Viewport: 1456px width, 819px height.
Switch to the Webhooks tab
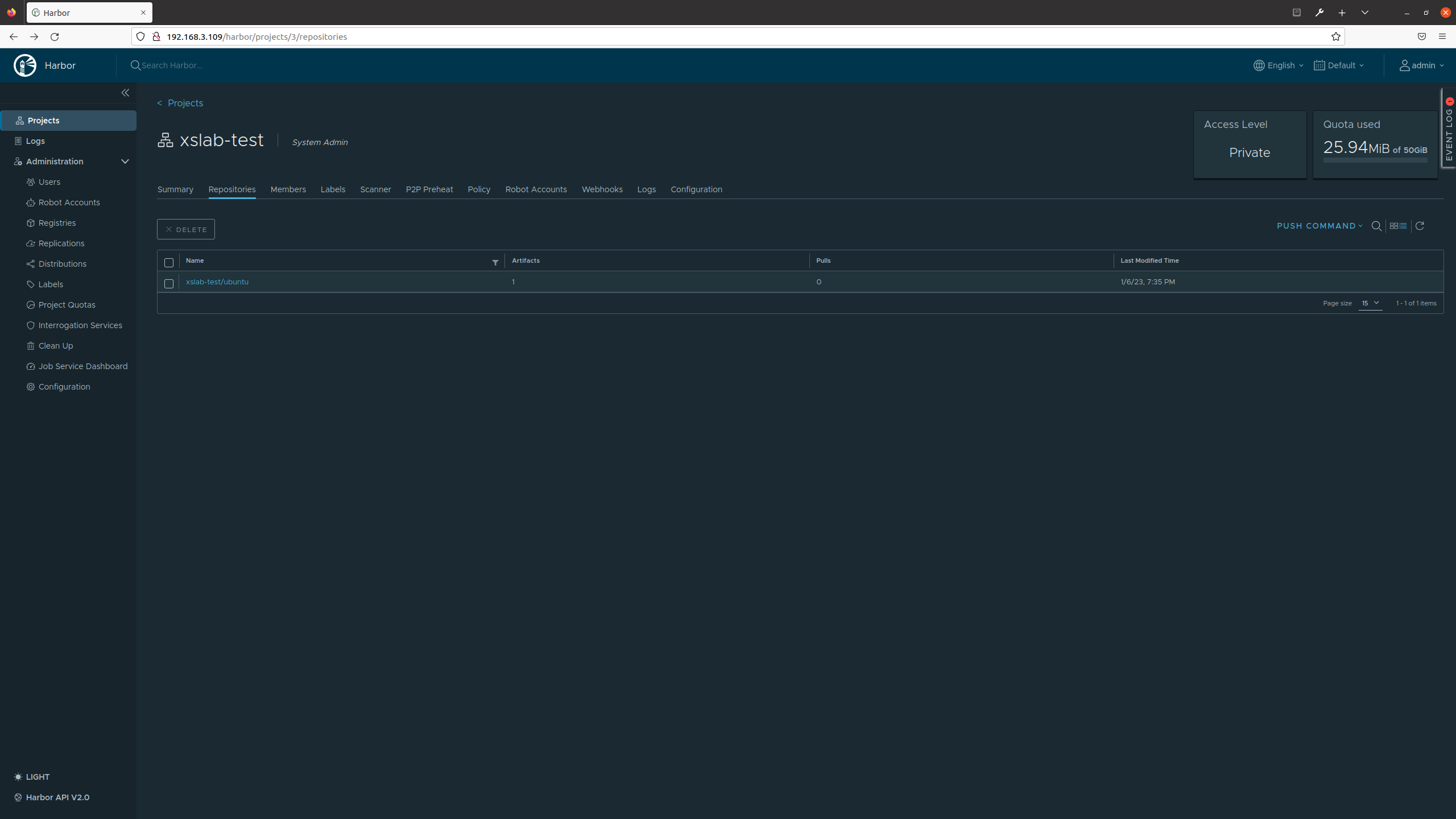pos(602,189)
